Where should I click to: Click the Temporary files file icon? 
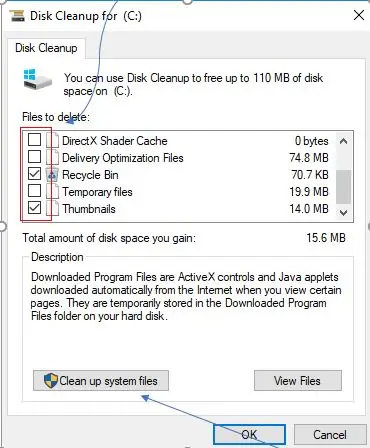pyautogui.click(x=52, y=191)
